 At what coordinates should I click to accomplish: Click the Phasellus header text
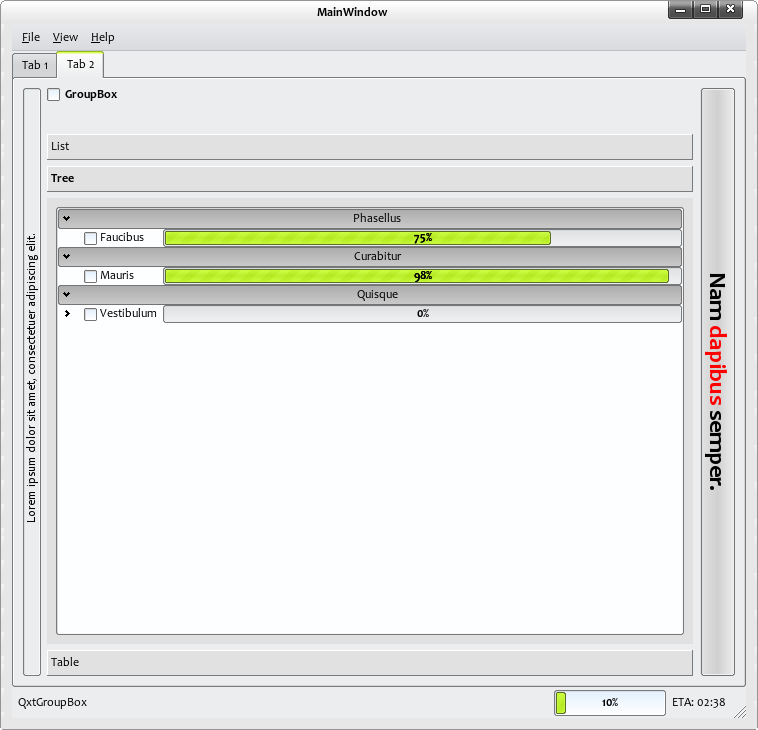pos(377,218)
